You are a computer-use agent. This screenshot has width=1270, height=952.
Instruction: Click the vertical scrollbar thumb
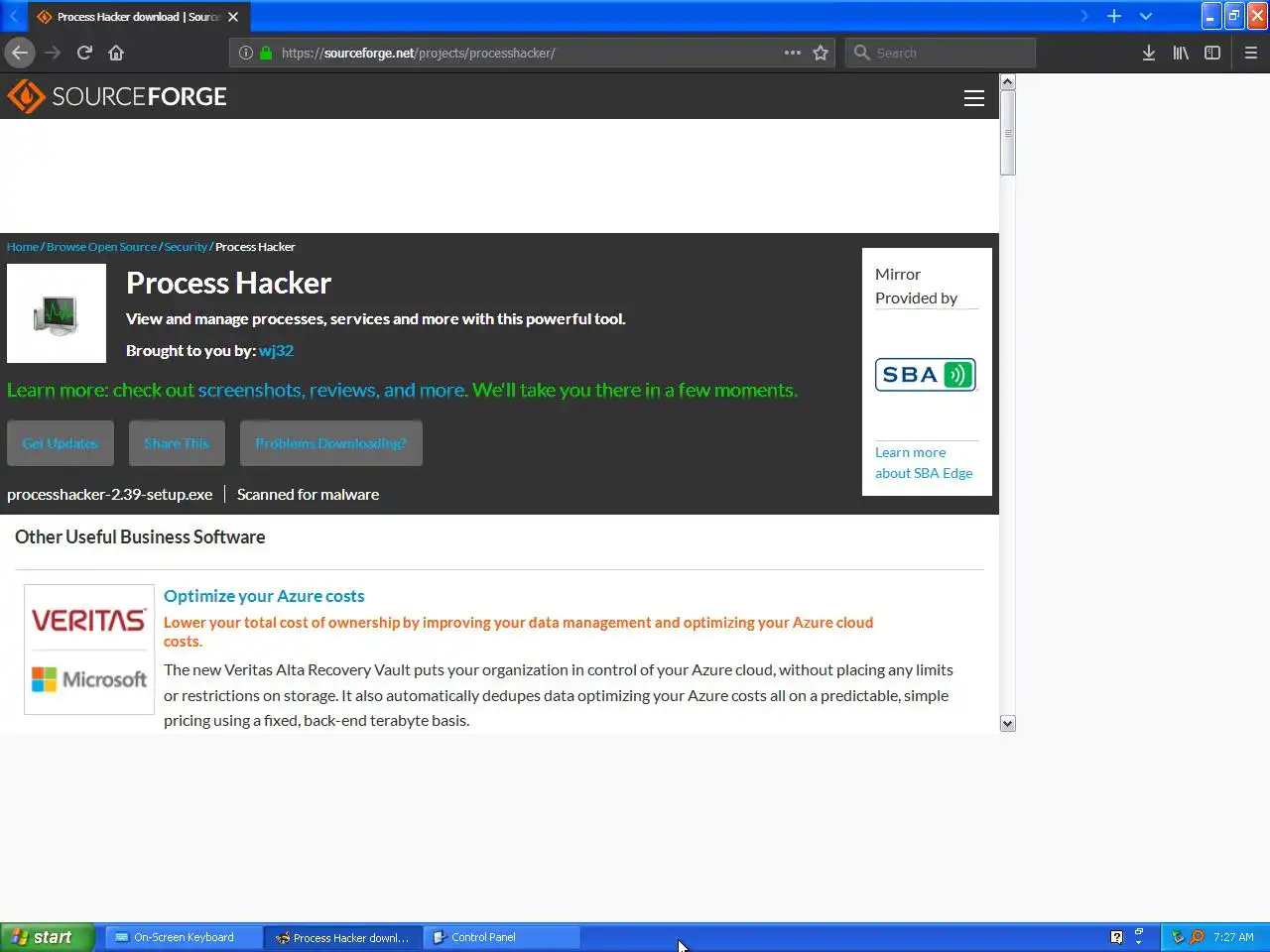coord(1008,133)
